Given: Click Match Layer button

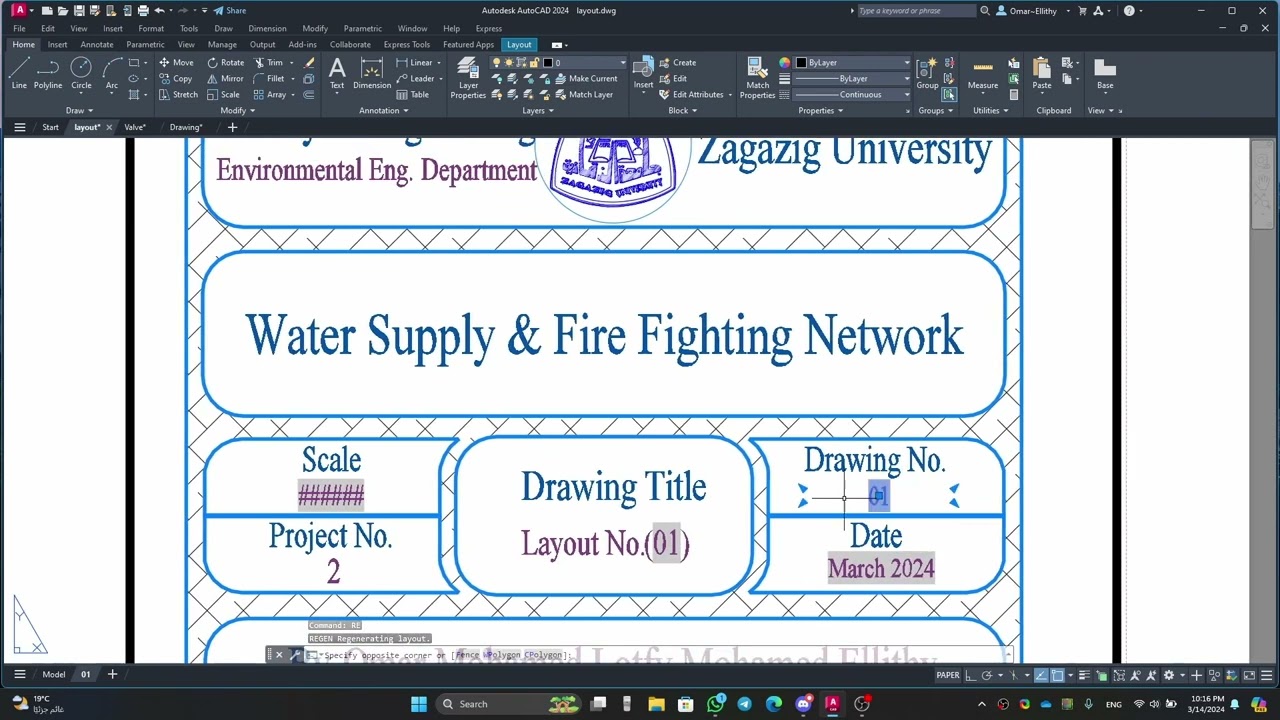Looking at the screenshot, I should 583,94.
